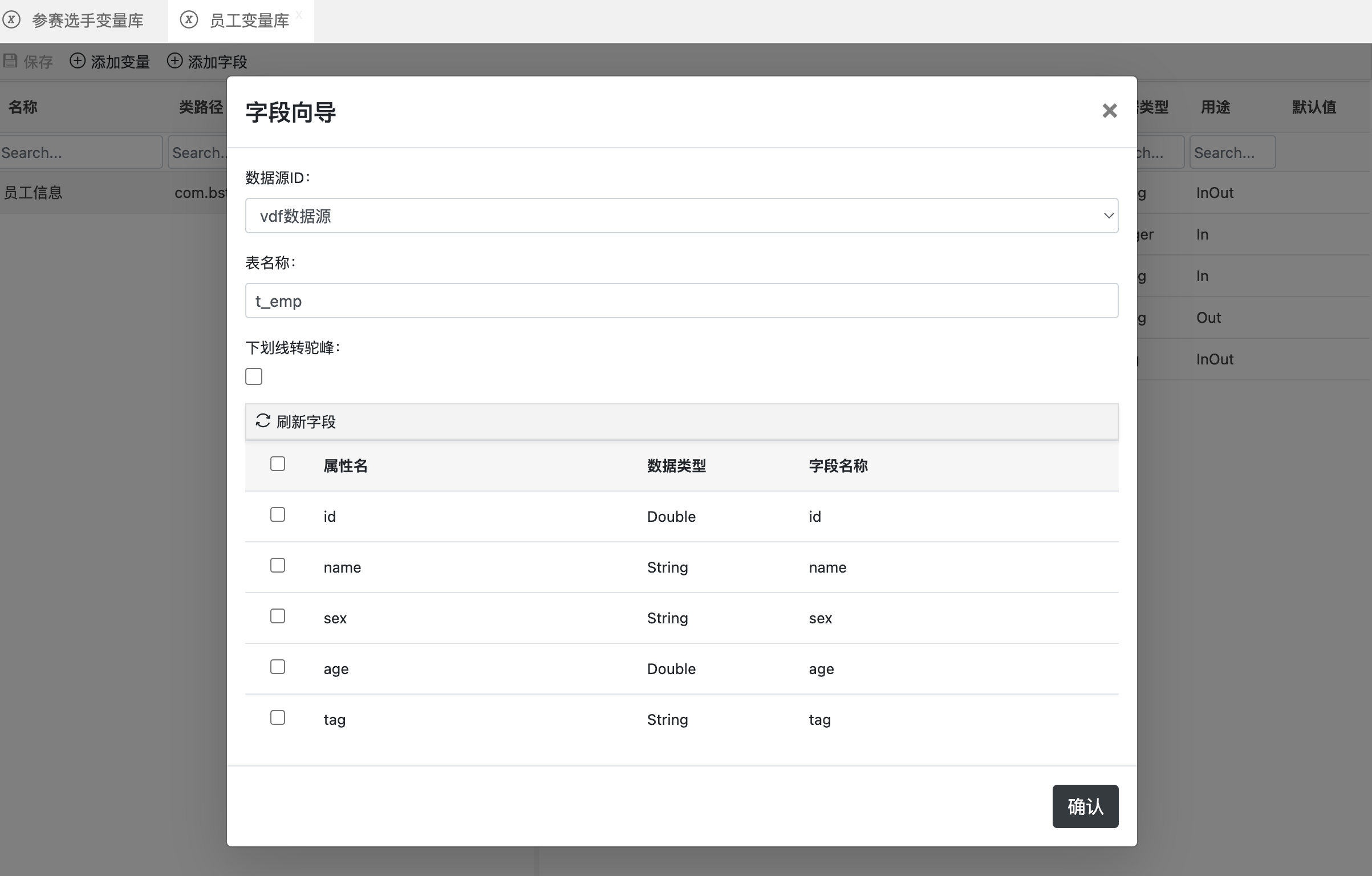Screen dimensions: 1372x876
Task: Click the 刷新字段 refresh button text
Action: pyautogui.click(x=306, y=422)
